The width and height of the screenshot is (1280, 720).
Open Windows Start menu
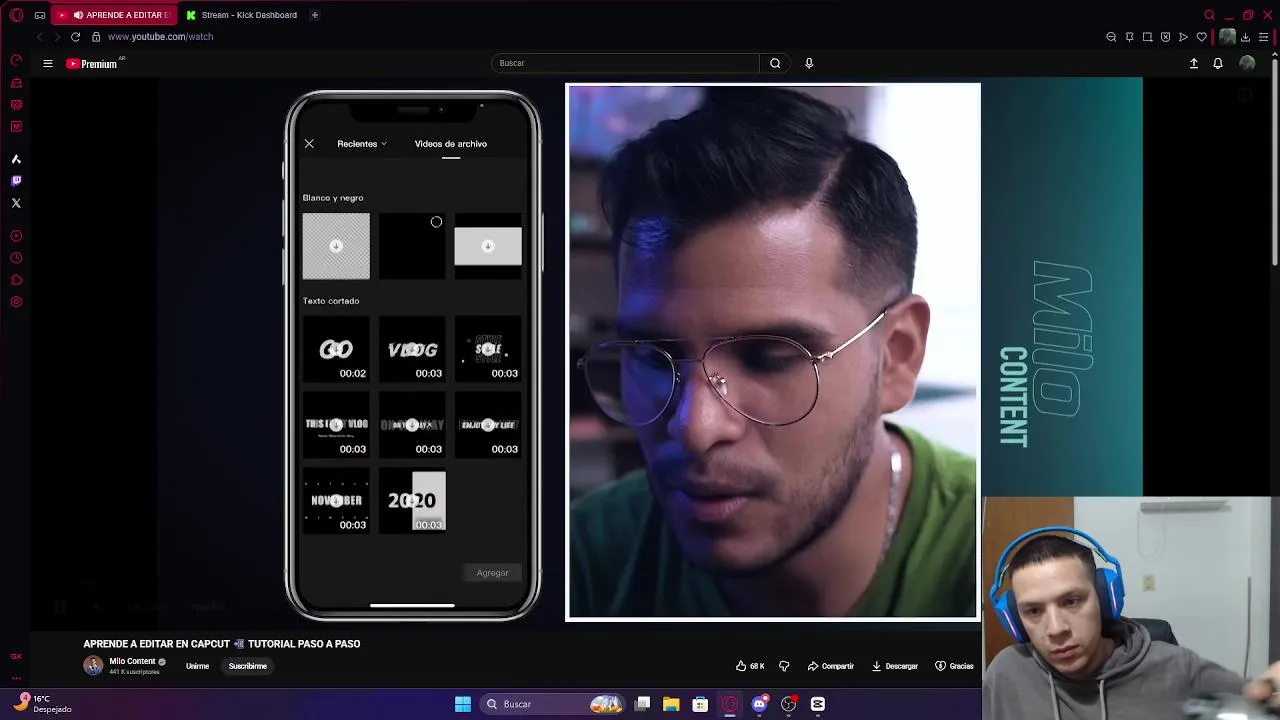(x=463, y=704)
